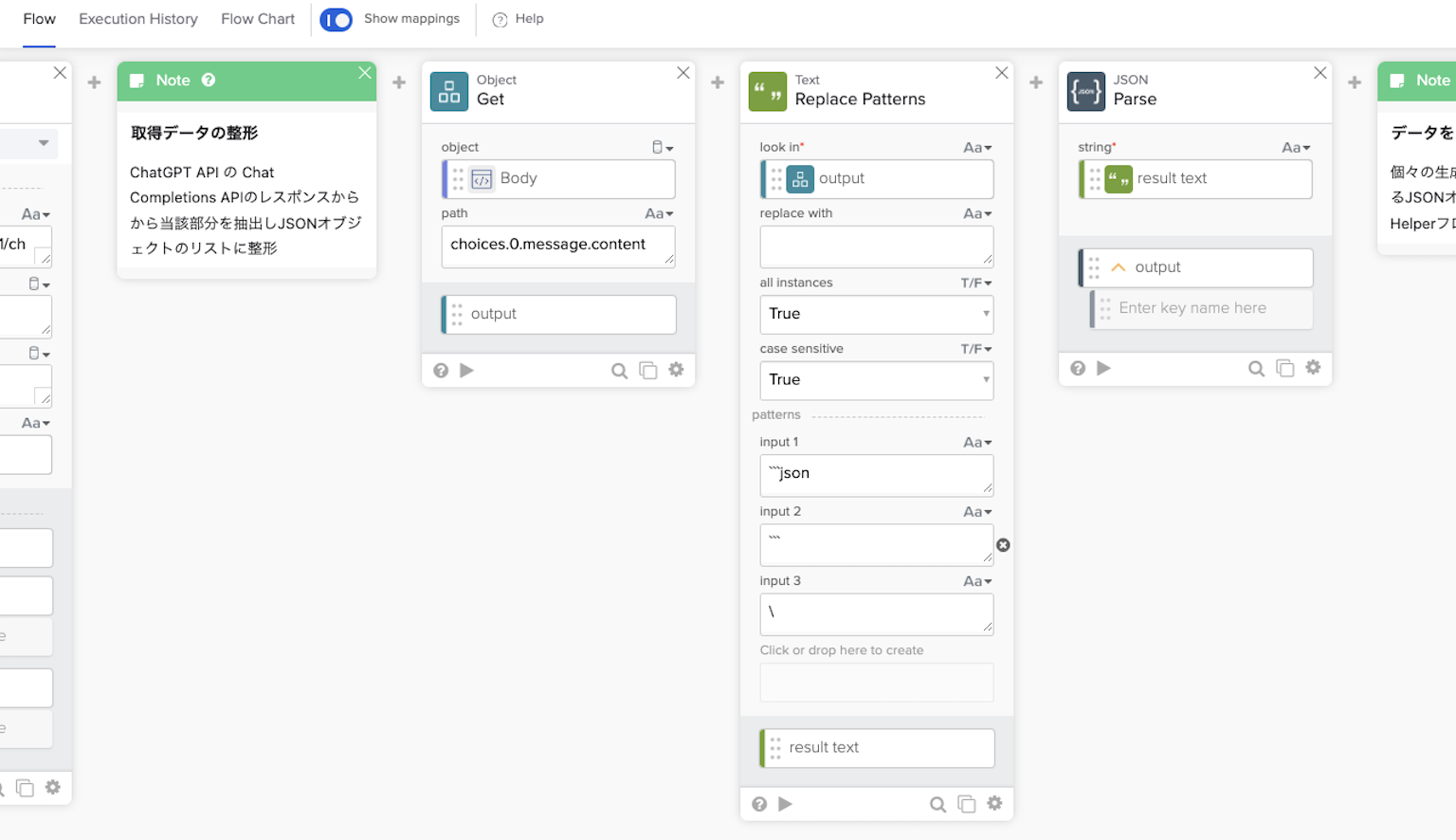
Task: Duplicate the Object Get card via copy icon
Action: [648, 371]
